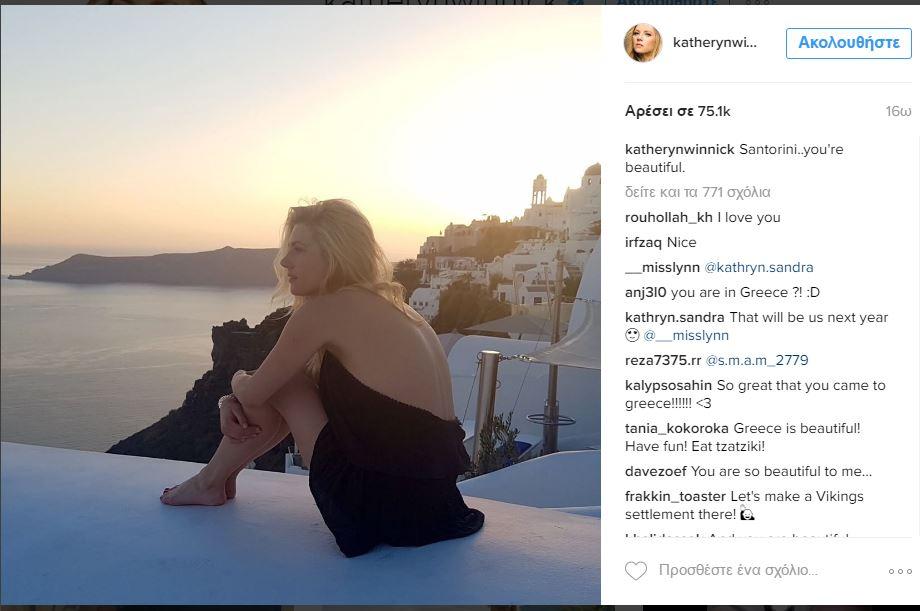Screen dimensions: 920x611
Task: Focus the Προσθέστε ένα σχόλιο comment field
Action: 738,571
